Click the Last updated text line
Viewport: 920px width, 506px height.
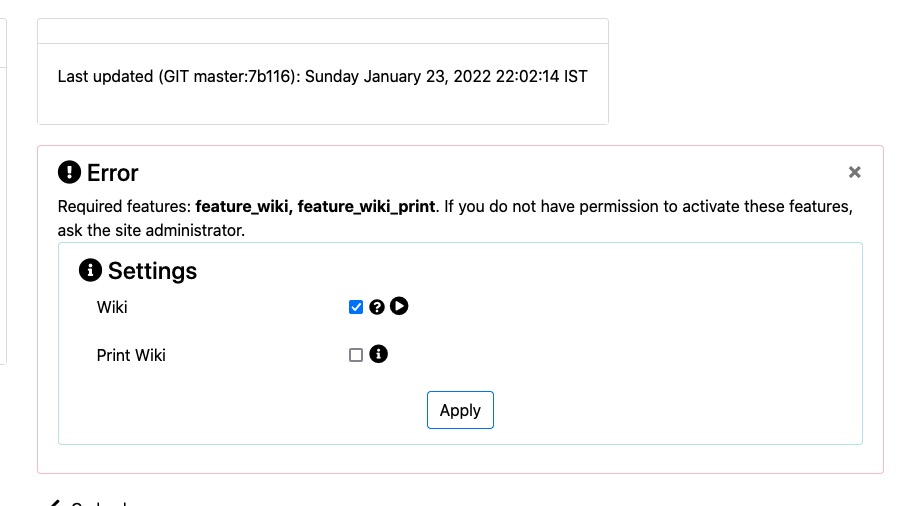pos(323,76)
